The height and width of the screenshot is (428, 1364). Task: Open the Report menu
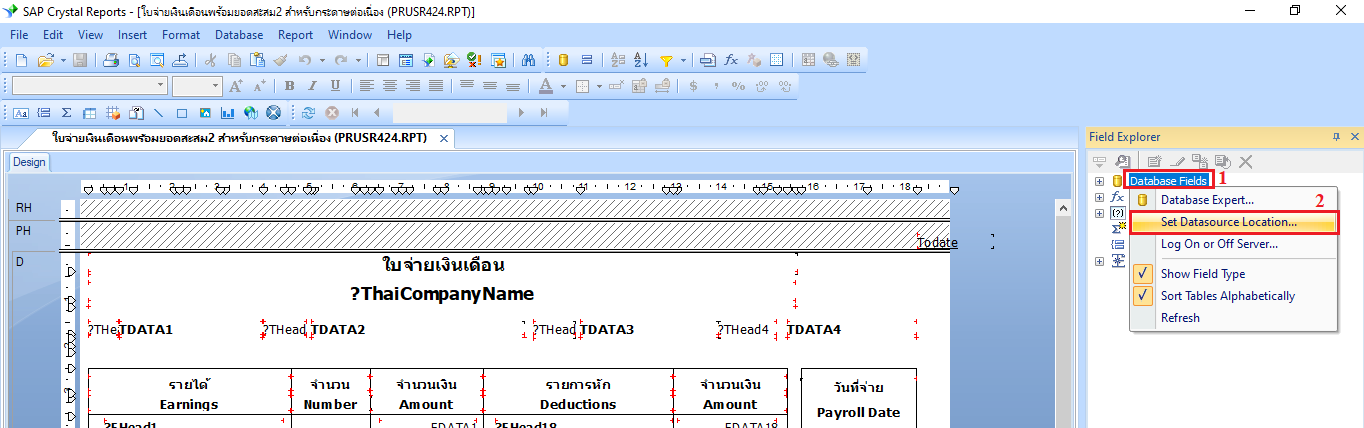tap(295, 35)
